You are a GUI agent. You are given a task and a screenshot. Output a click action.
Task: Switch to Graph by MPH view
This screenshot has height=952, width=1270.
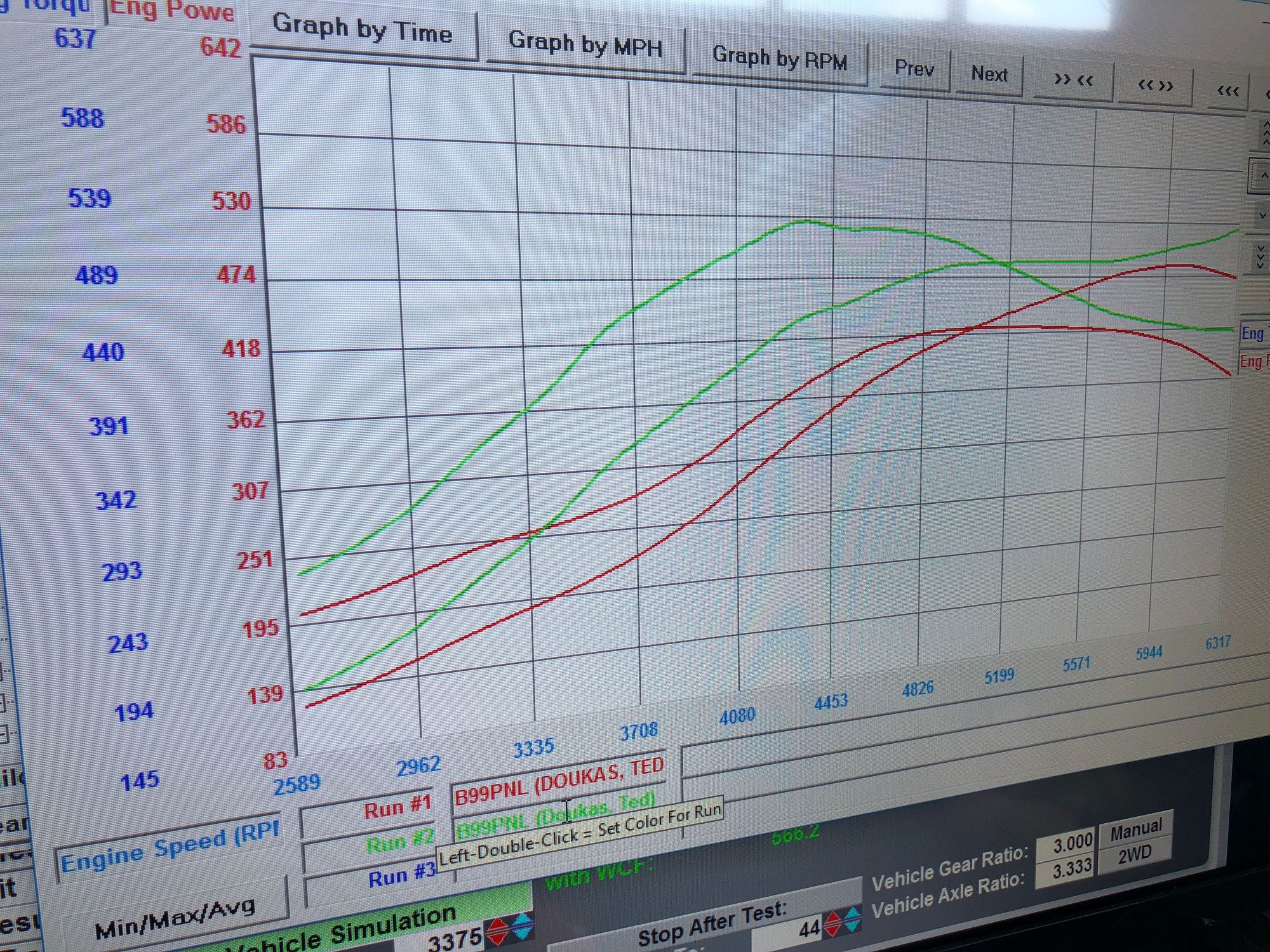585,45
